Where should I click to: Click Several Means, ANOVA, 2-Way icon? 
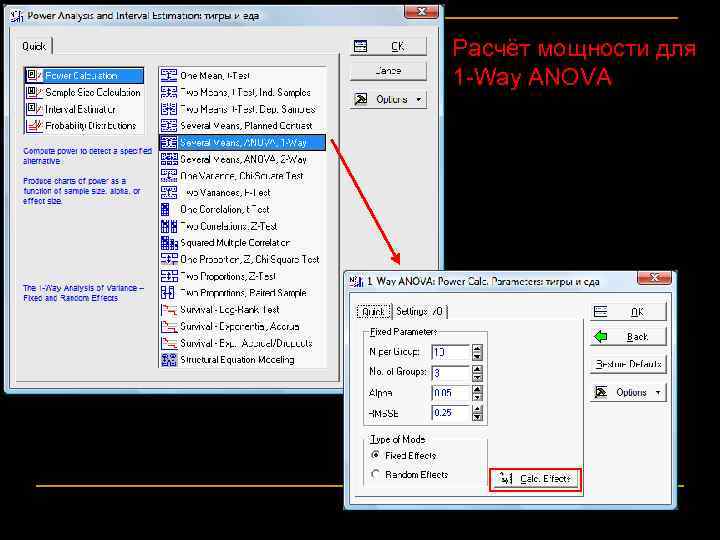coord(169,159)
